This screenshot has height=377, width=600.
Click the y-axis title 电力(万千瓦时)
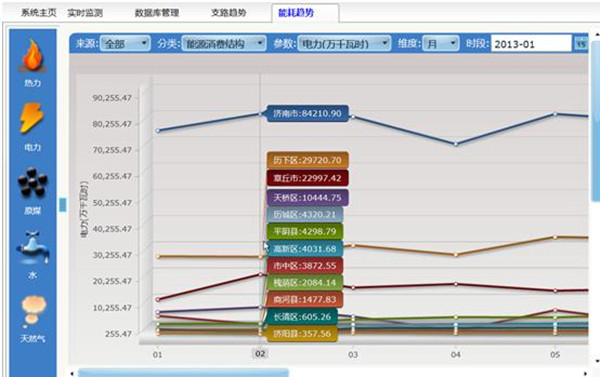tap(84, 210)
